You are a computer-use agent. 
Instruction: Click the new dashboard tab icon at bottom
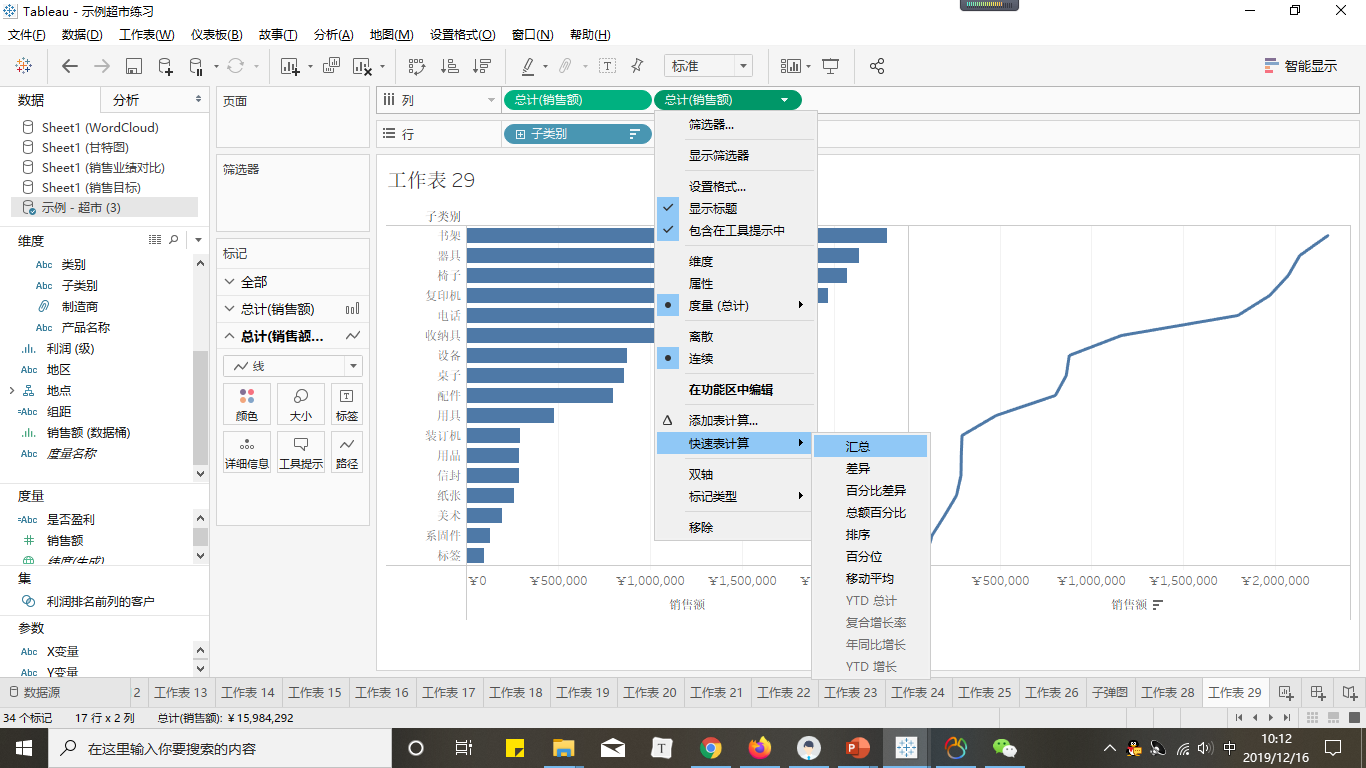coord(1318,692)
